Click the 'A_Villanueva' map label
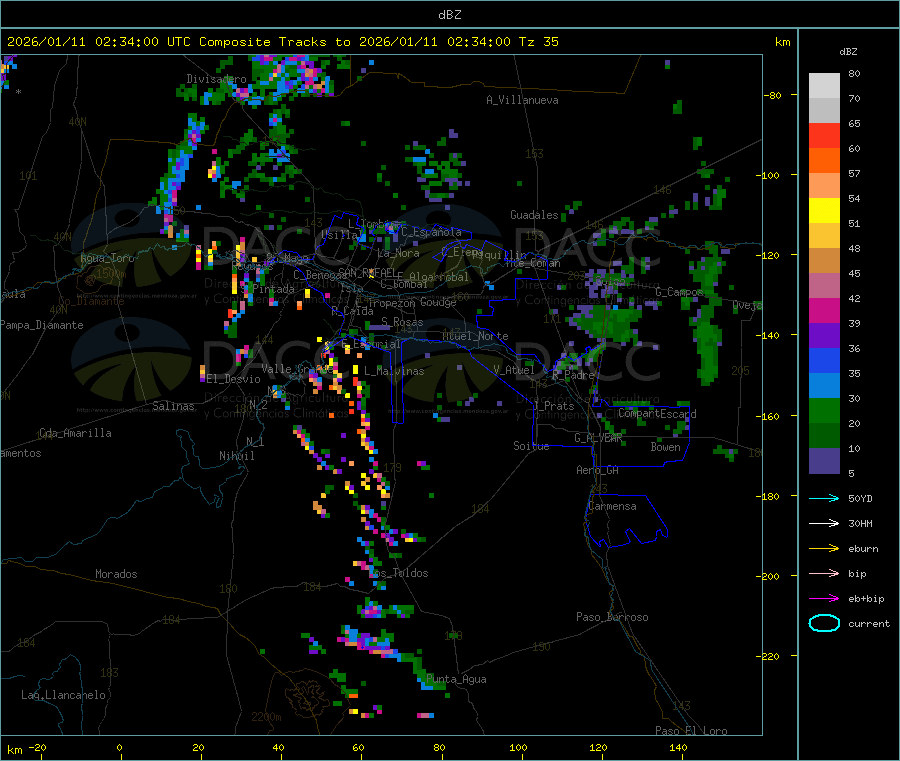This screenshot has width=900, height=761. click(x=522, y=100)
